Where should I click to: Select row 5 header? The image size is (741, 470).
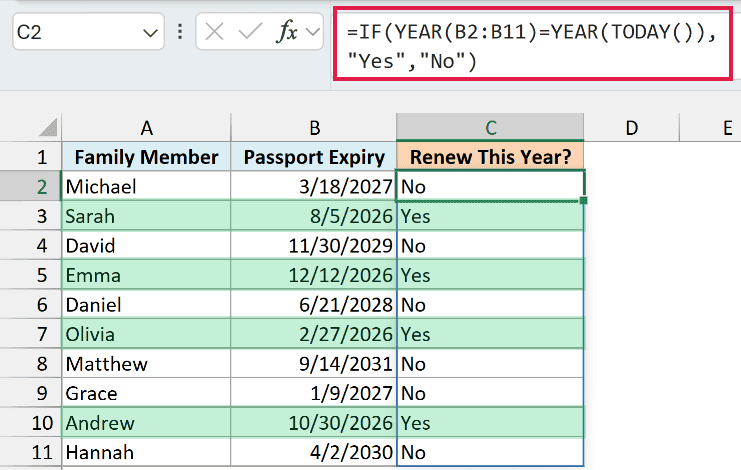(31, 275)
